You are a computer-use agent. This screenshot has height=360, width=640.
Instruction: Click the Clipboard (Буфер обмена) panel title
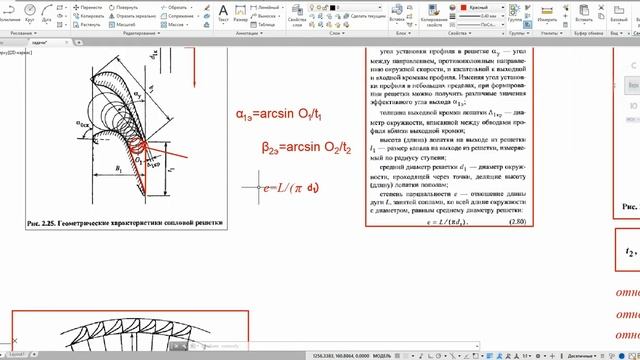click(588, 33)
